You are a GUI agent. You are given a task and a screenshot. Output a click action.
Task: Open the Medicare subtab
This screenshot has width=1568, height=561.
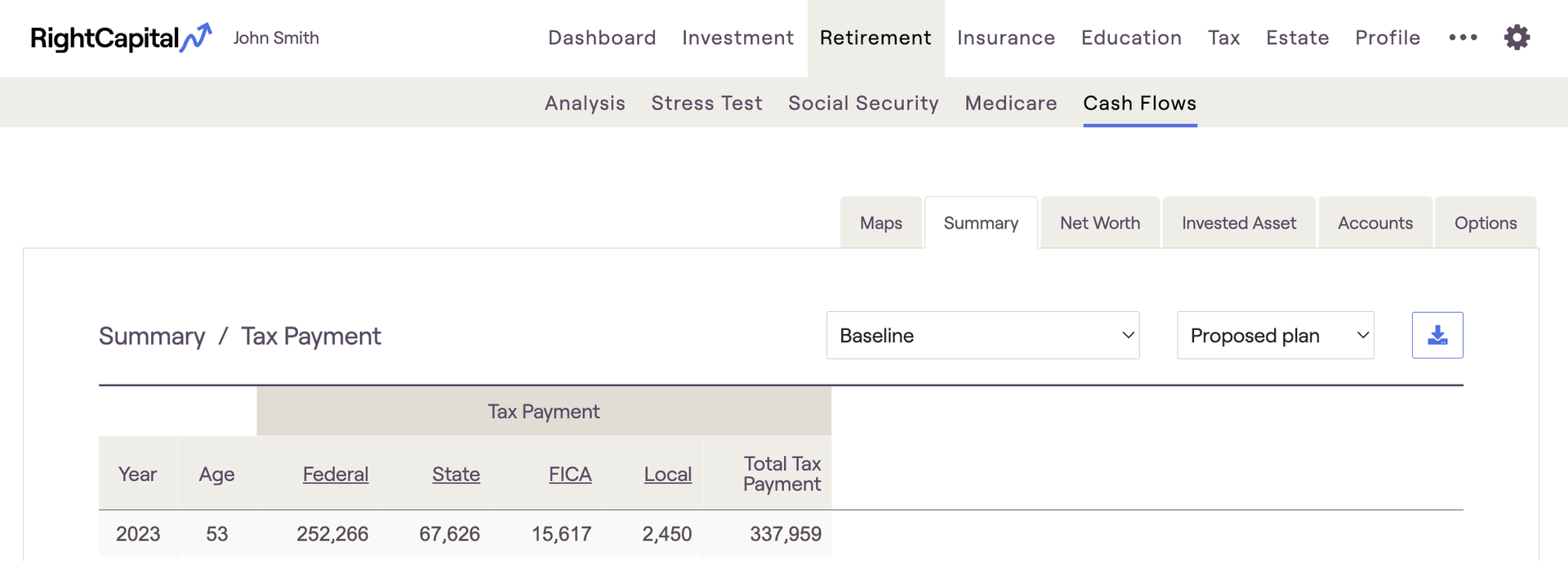(x=1011, y=104)
